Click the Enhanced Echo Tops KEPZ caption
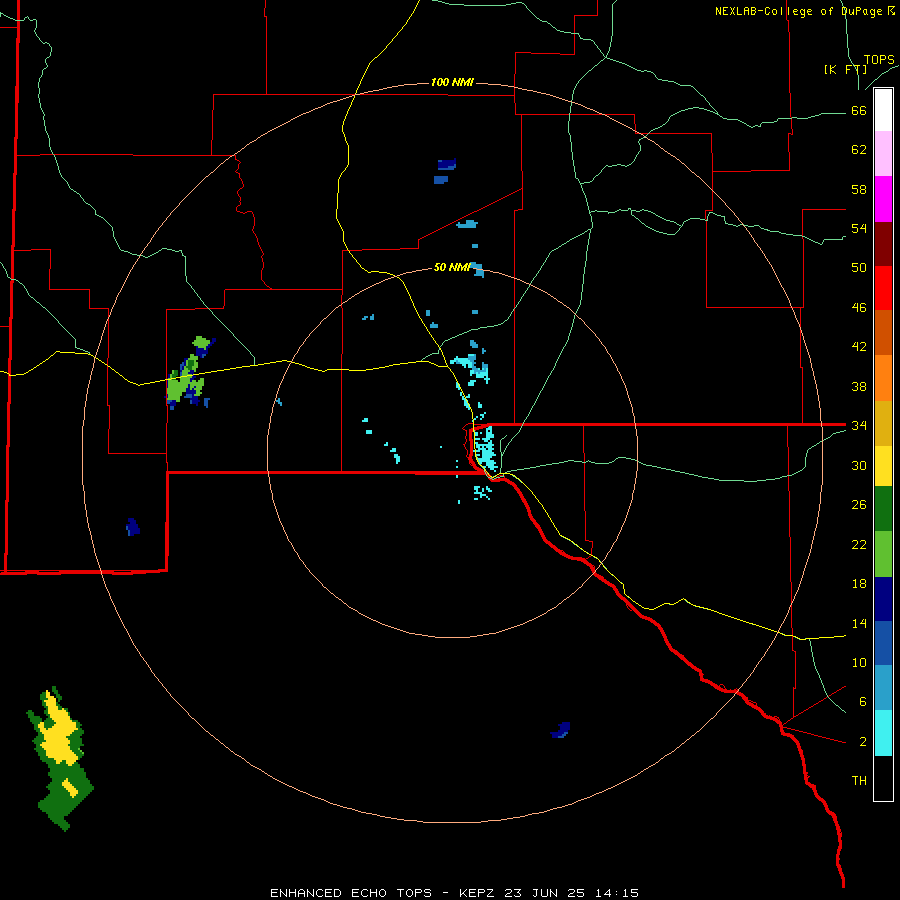 point(455,893)
